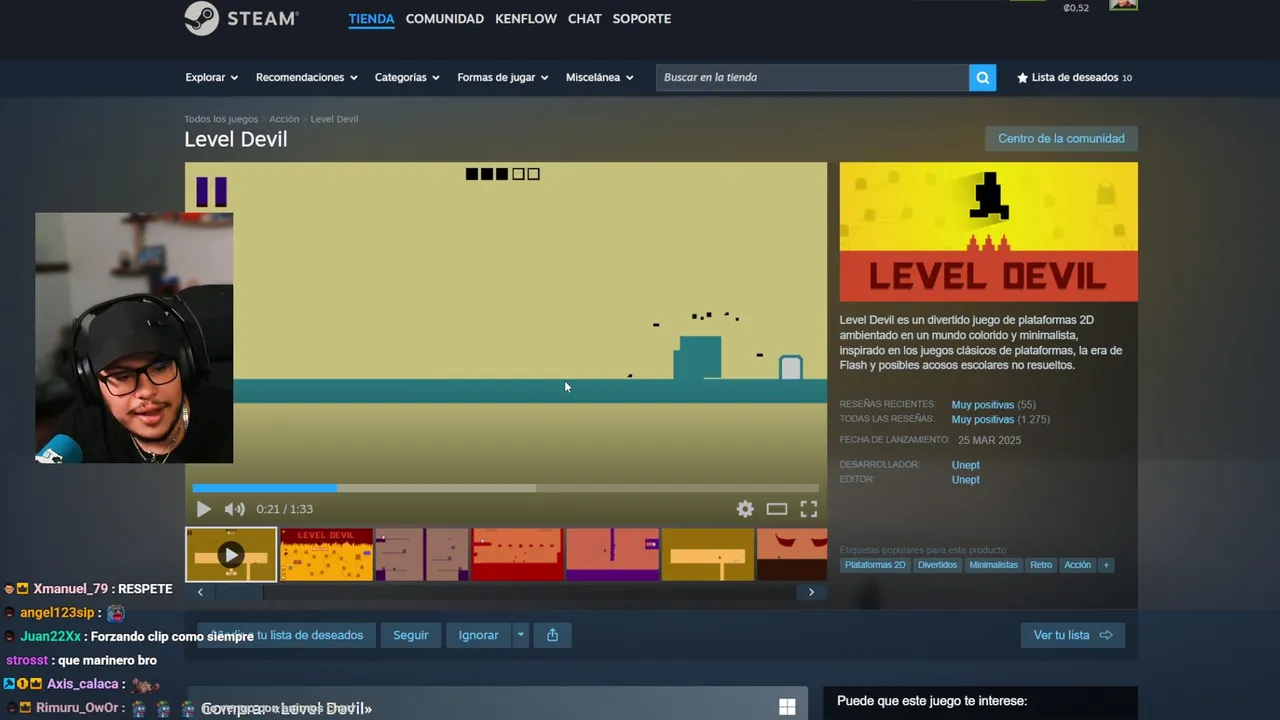The width and height of the screenshot is (1280, 720).
Task: Click the magnifying glass search button
Action: 982,78
